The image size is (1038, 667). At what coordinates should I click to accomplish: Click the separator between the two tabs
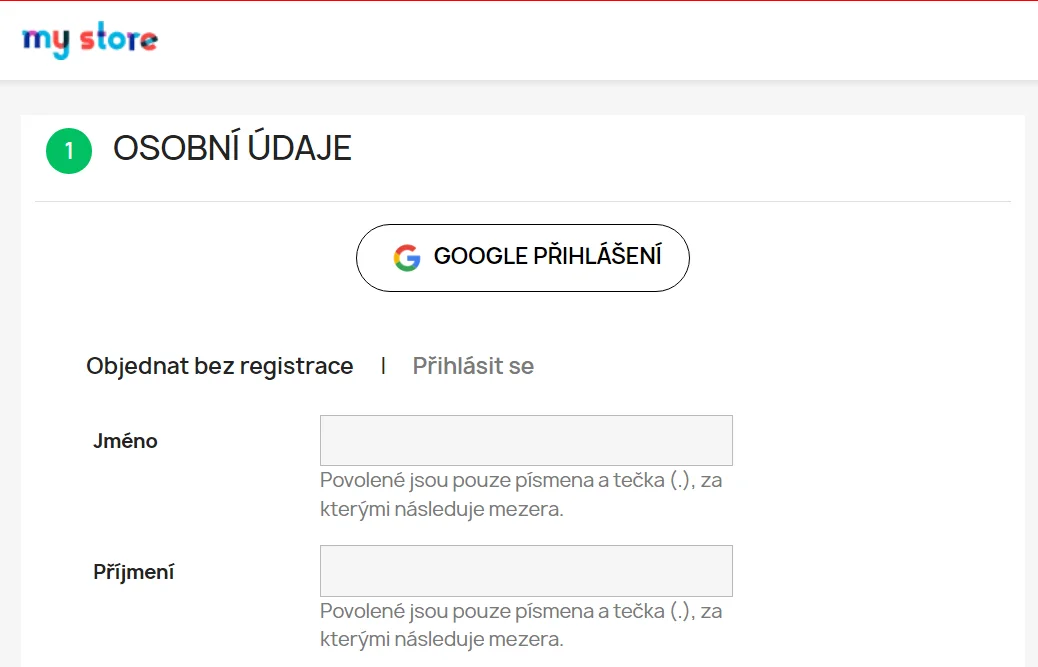click(383, 366)
